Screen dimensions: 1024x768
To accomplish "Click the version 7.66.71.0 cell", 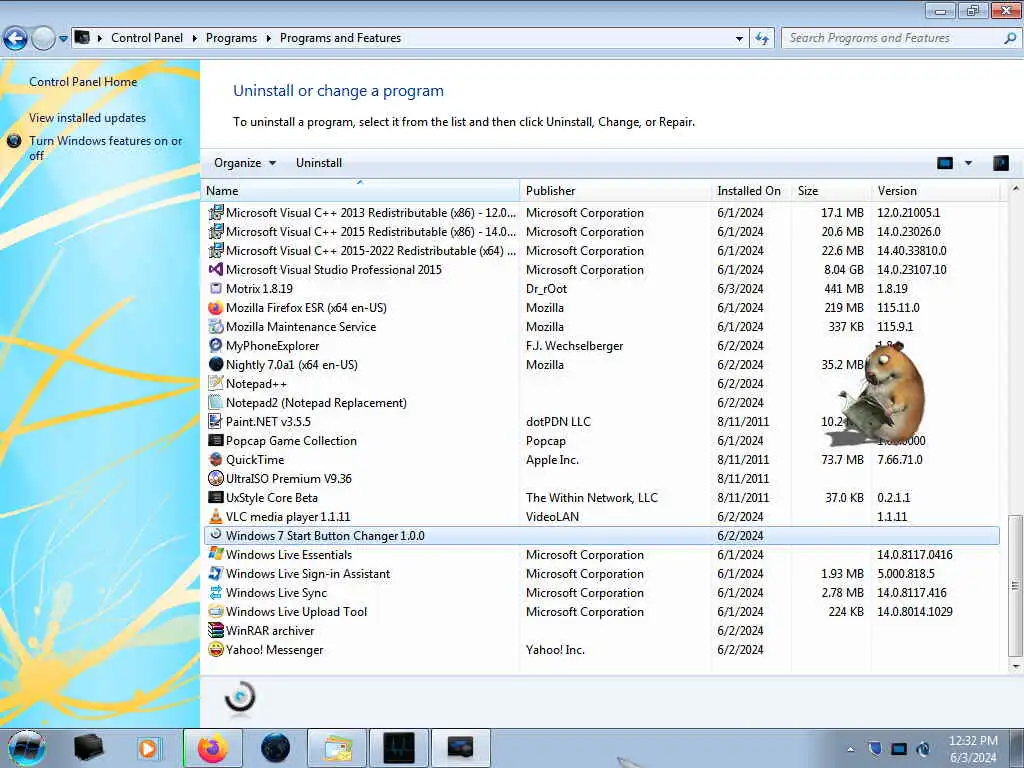I will pos(900,460).
